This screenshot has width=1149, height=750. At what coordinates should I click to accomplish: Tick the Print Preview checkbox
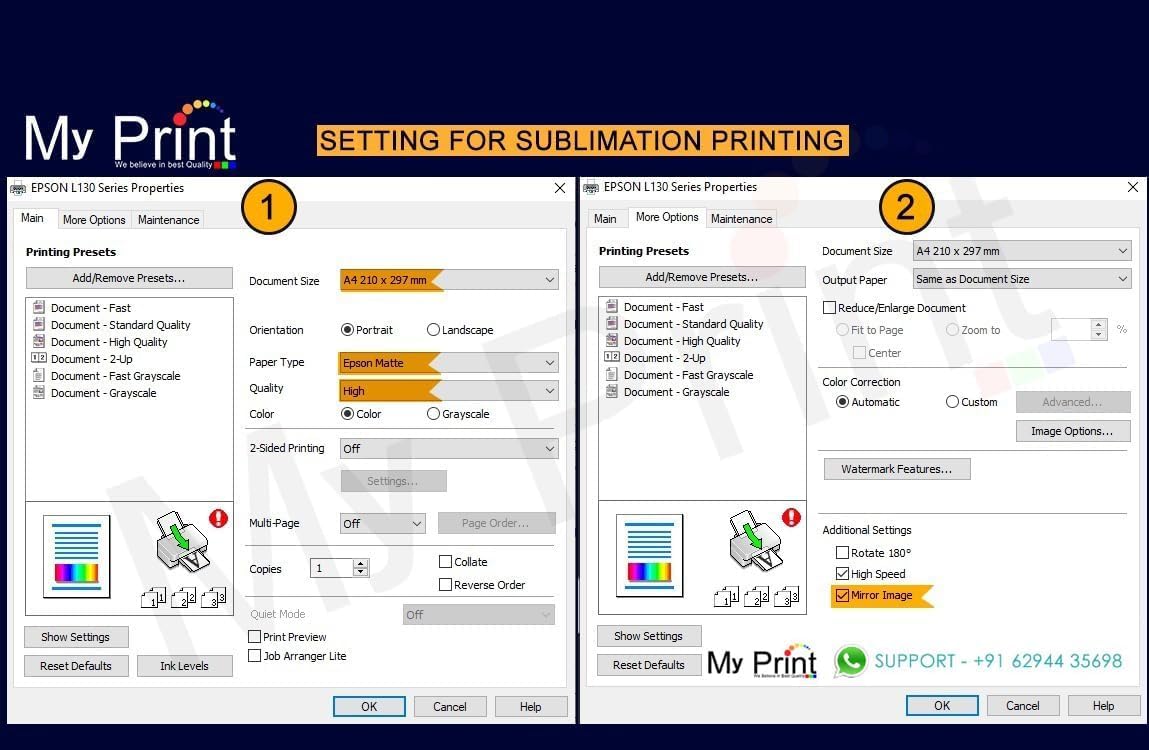click(254, 636)
